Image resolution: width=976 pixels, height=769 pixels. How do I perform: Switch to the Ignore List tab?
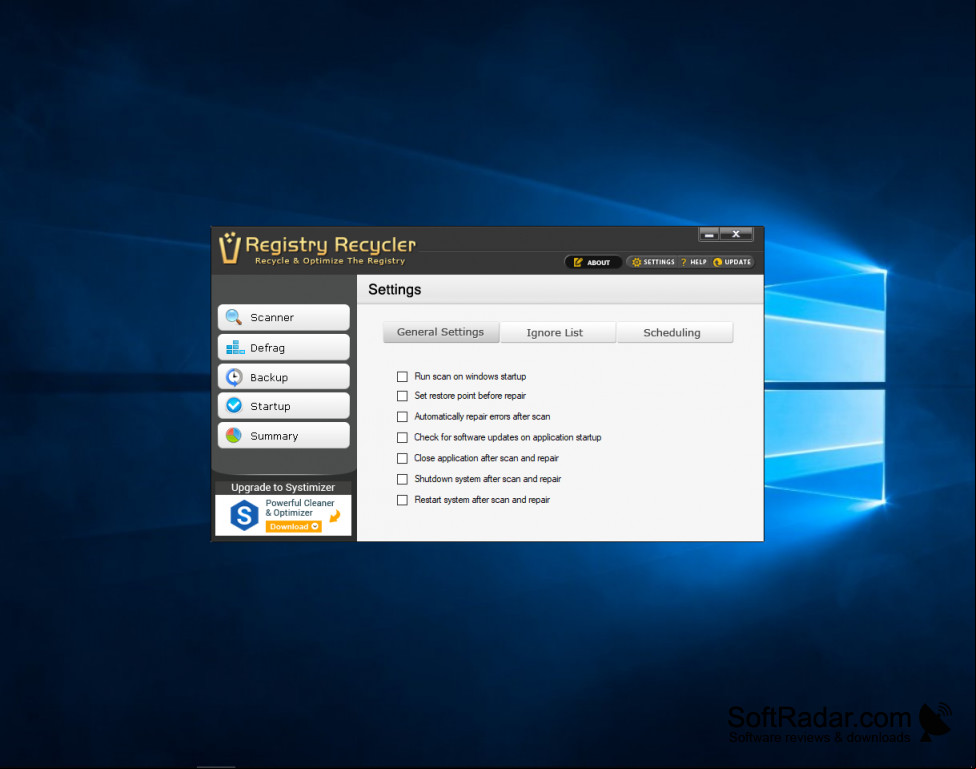pos(558,333)
